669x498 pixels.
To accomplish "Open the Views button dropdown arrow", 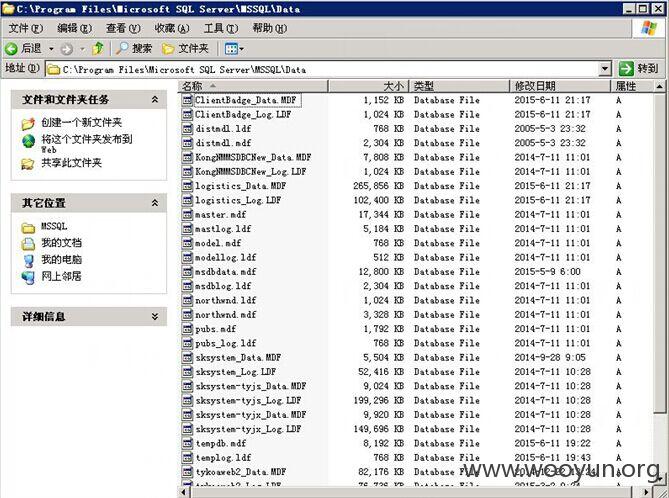I will point(241,49).
